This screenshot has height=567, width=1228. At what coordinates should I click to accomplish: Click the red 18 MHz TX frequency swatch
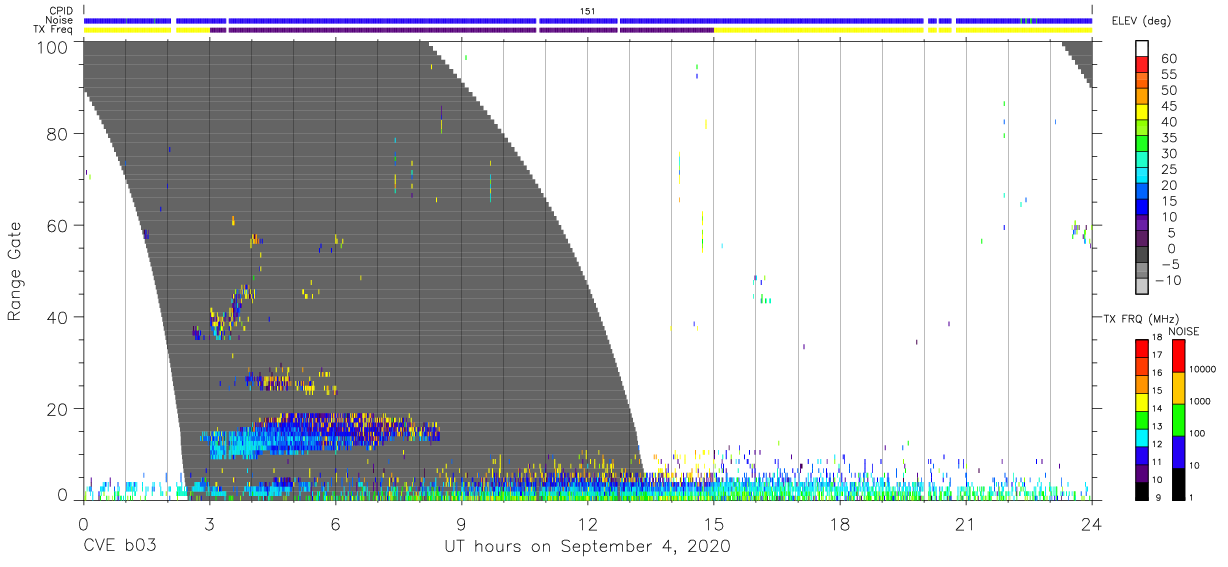tap(1142, 349)
